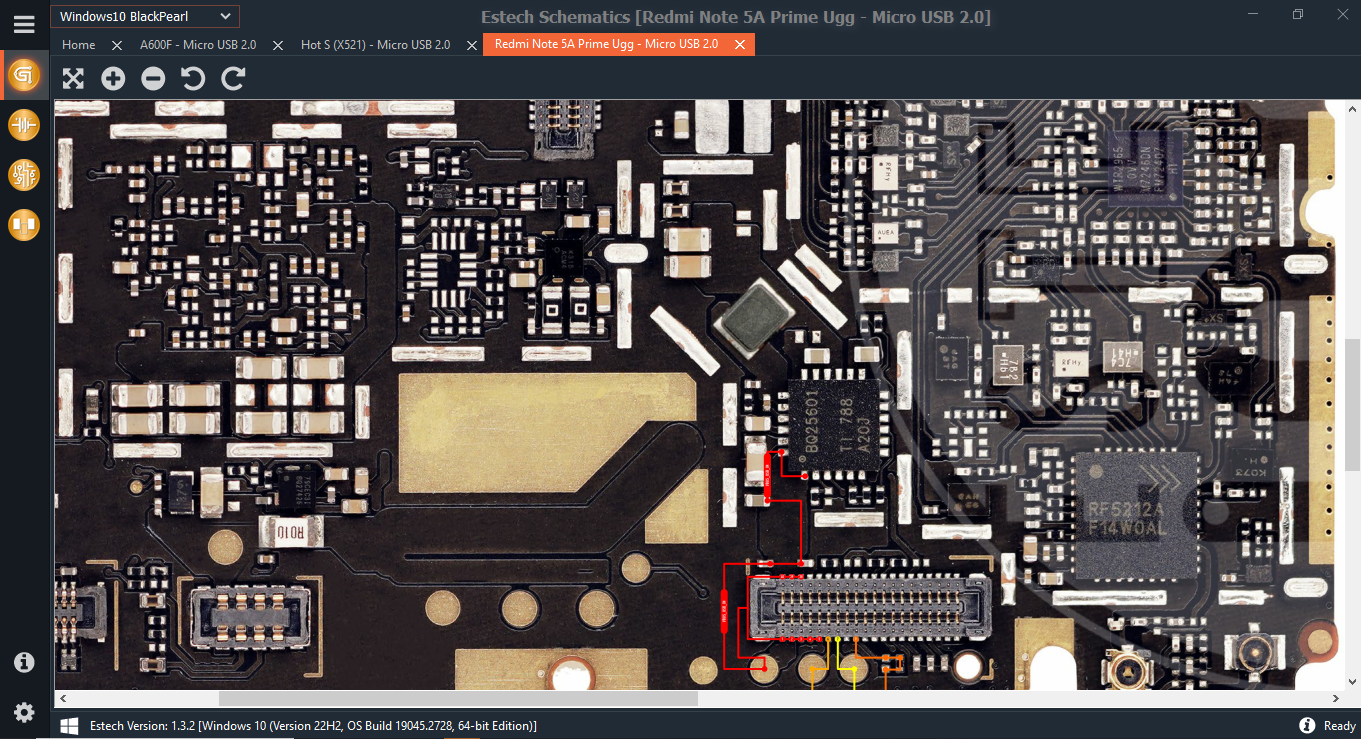Open the connector blocks sidebar section
Image resolution: width=1361 pixels, height=739 pixels.
[x=24, y=225]
